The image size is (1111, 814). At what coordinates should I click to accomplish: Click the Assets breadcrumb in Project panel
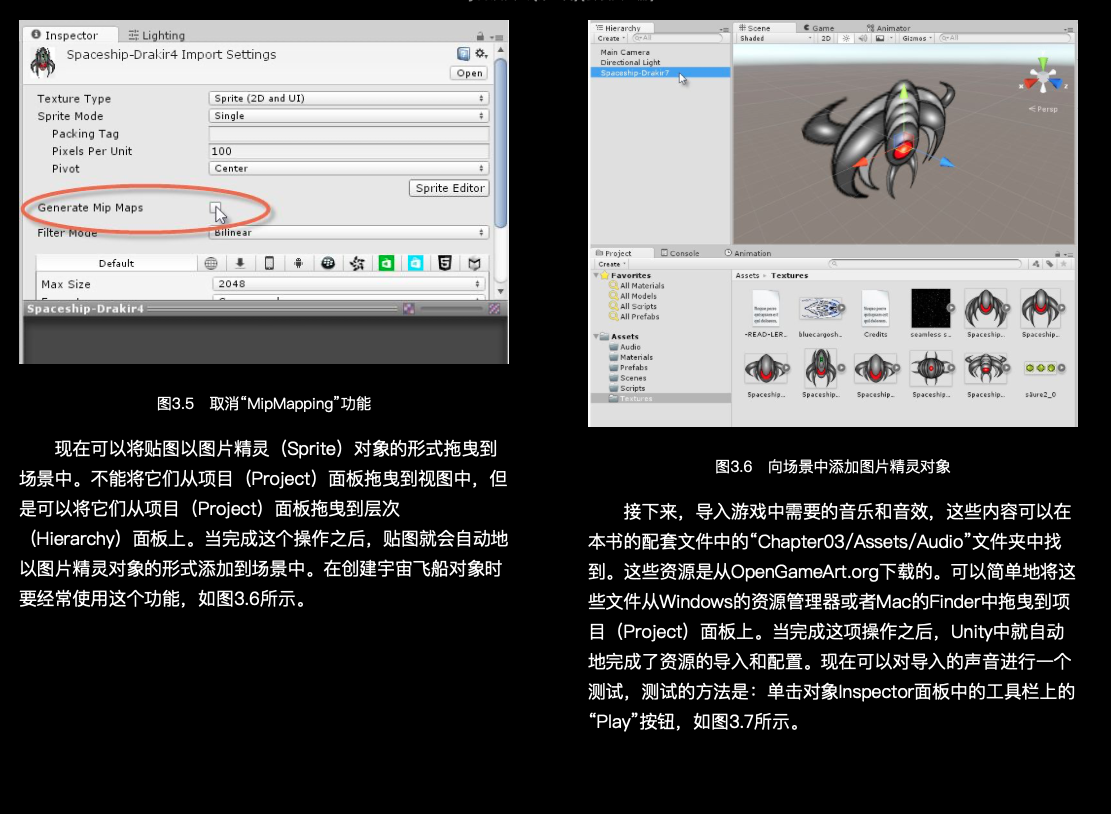click(747, 276)
